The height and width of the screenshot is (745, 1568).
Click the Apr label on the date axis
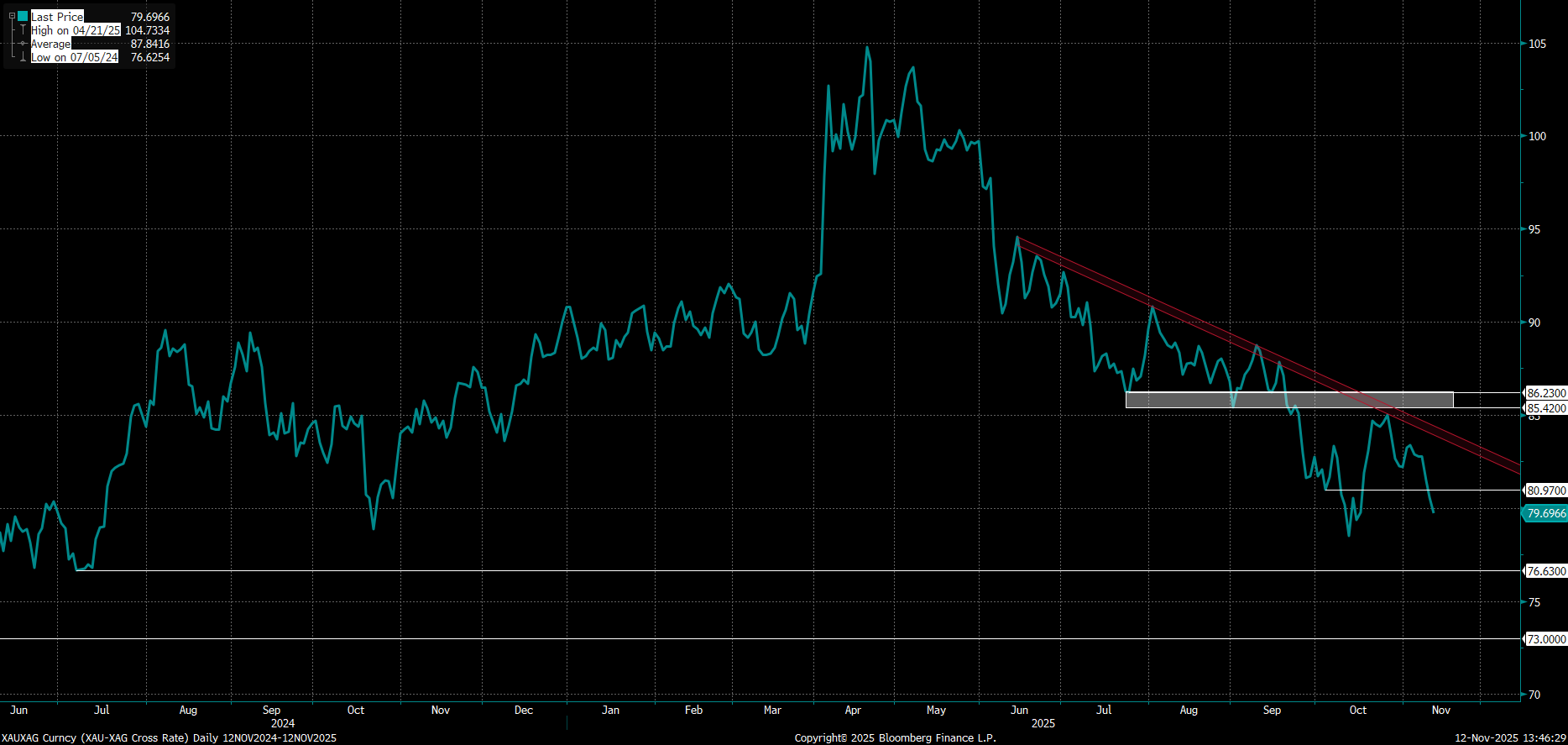tap(853, 710)
